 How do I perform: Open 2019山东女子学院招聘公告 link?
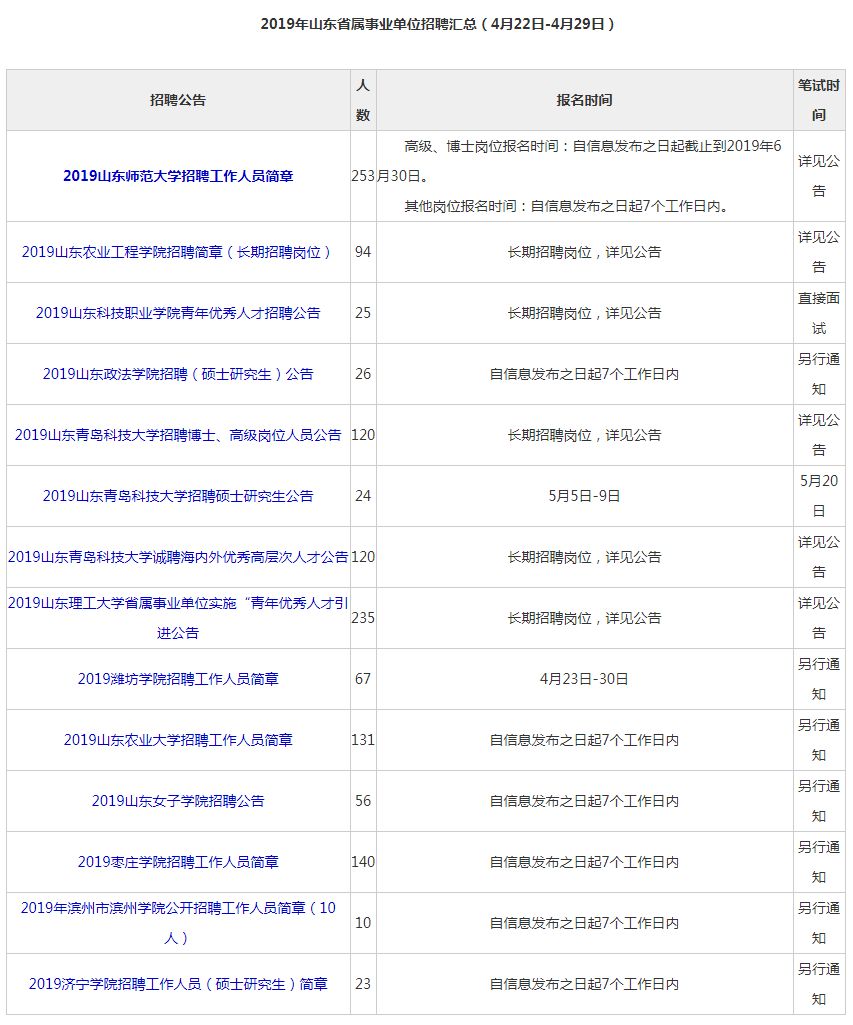point(178,801)
